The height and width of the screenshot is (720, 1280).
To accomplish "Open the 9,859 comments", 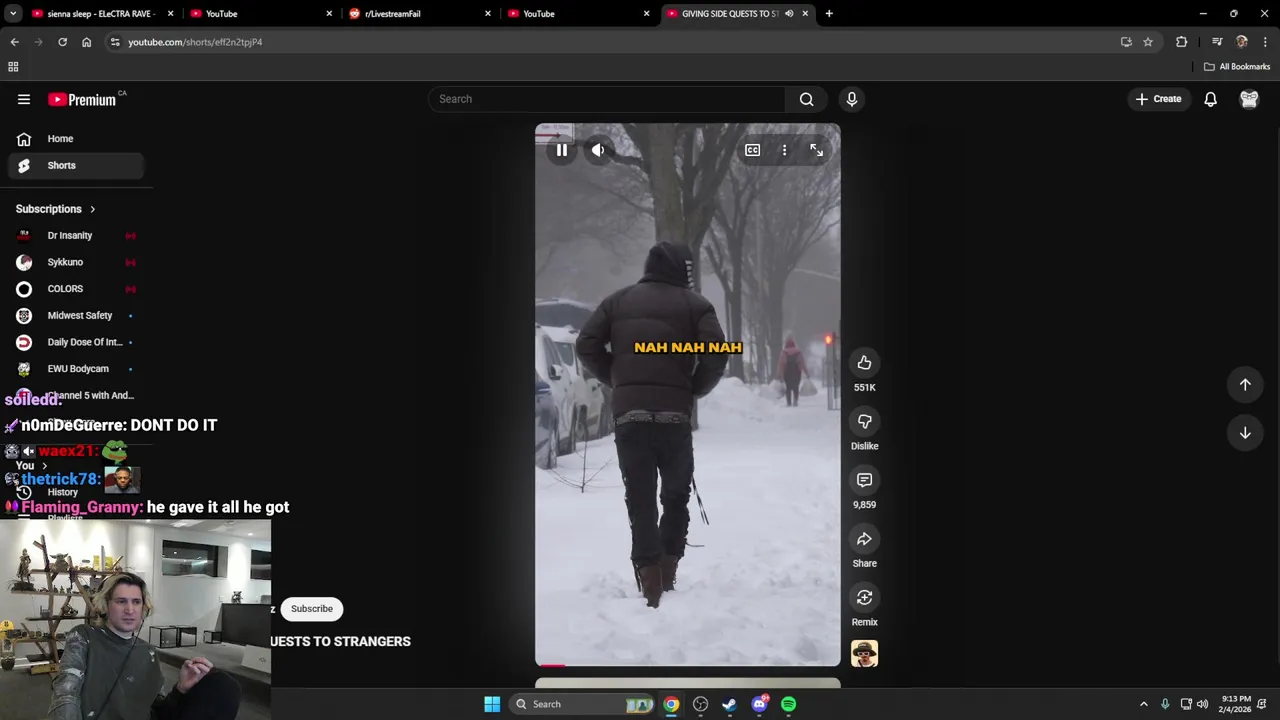I will click(x=864, y=480).
